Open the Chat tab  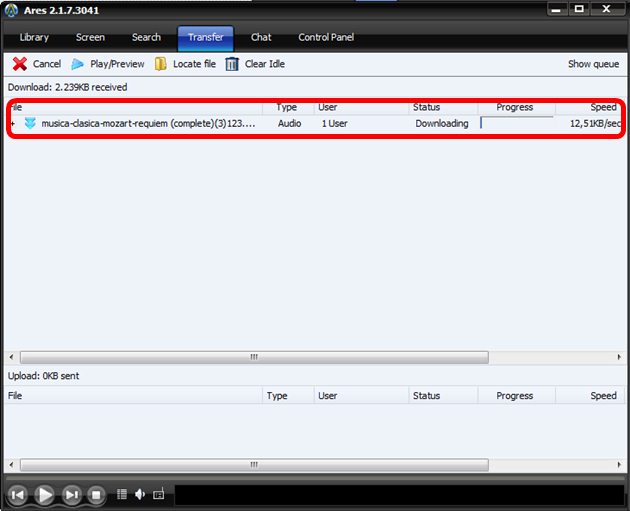click(x=261, y=37)
